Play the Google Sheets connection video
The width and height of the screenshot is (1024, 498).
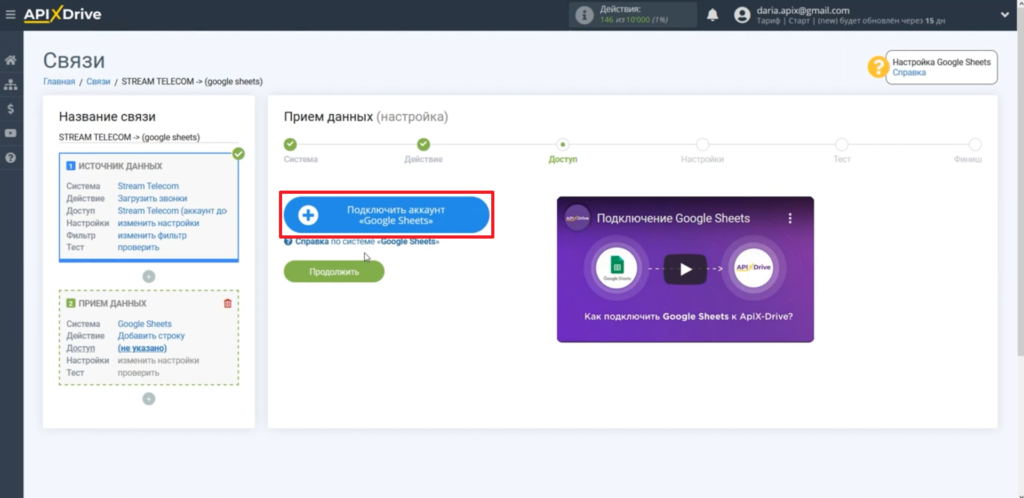click(685, 268)
